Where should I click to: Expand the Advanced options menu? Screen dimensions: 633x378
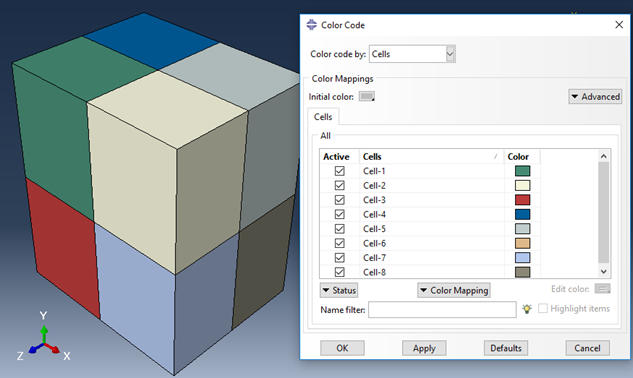coord(595,97)
